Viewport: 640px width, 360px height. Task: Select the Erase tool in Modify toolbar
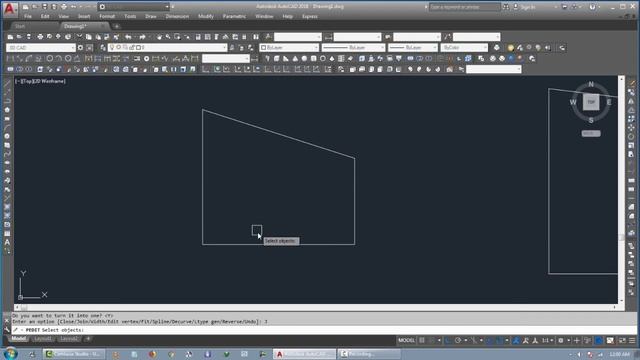[631, 83]
